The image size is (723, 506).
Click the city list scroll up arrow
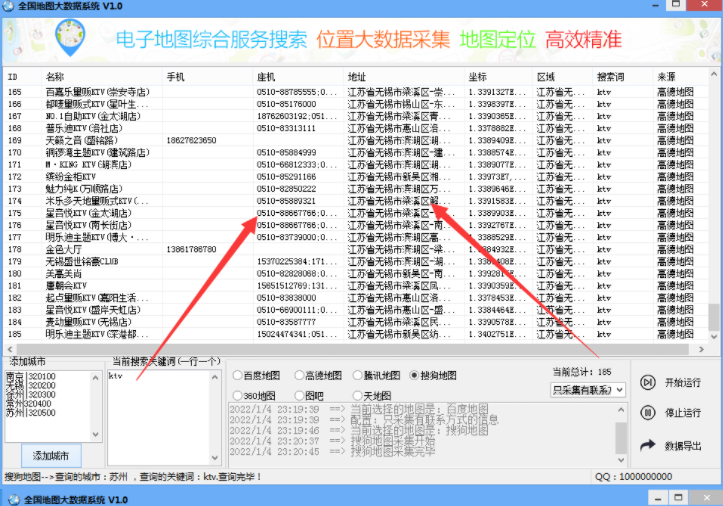pyautogui.click(x=95, y=378)
